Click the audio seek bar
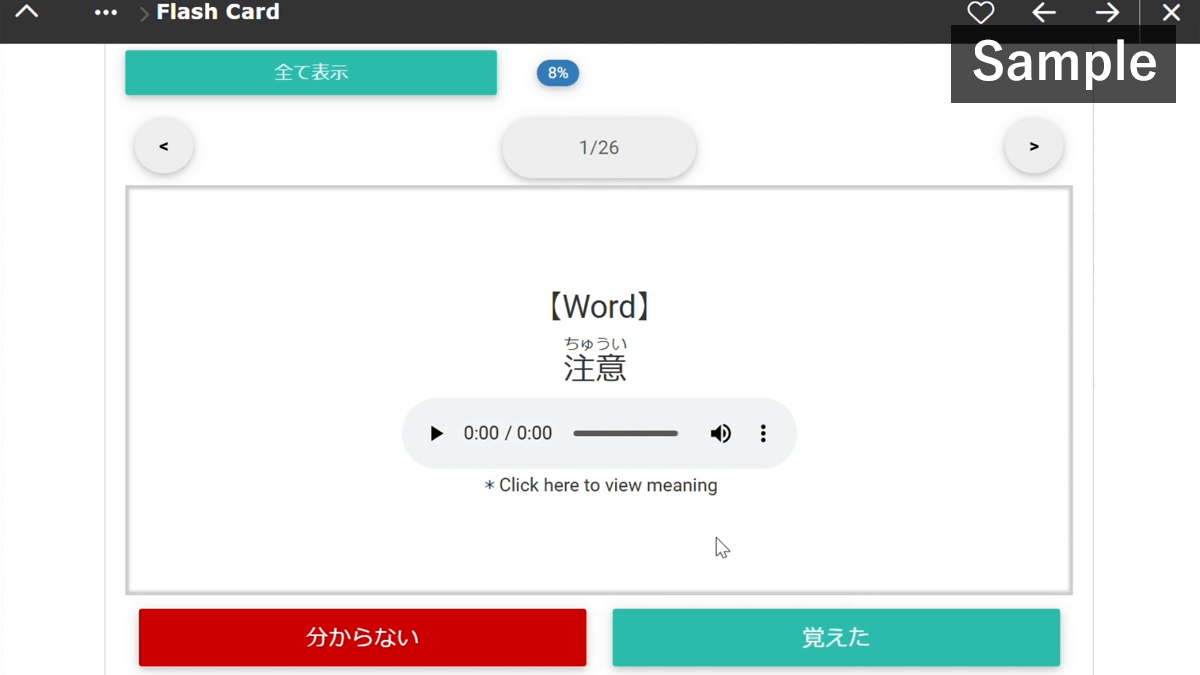This screenshot has width=1200, height=675. pyautogui.click(x=625, y=433)
